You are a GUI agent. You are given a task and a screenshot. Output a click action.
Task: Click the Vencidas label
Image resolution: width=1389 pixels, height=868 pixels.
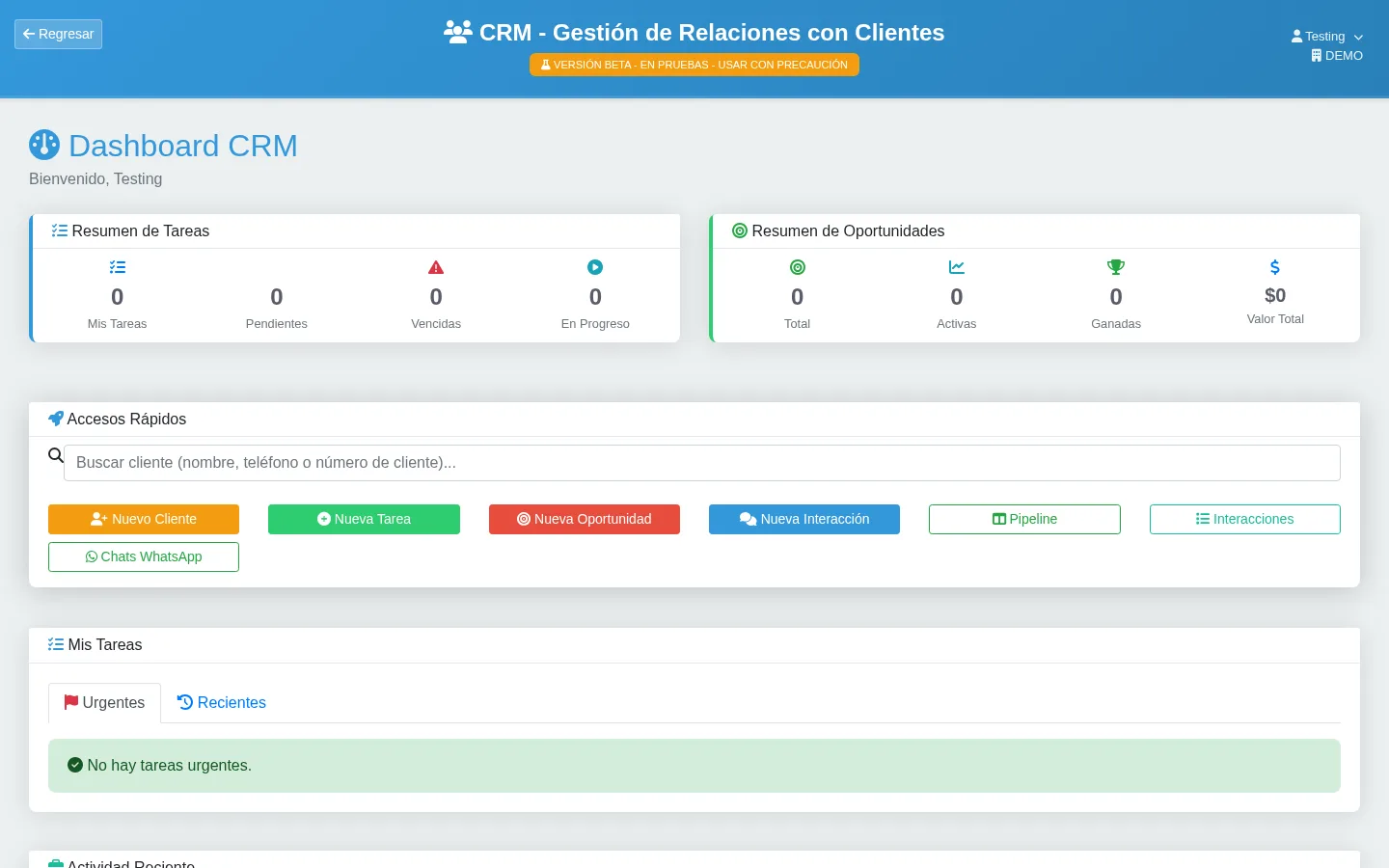pos(436,324)
